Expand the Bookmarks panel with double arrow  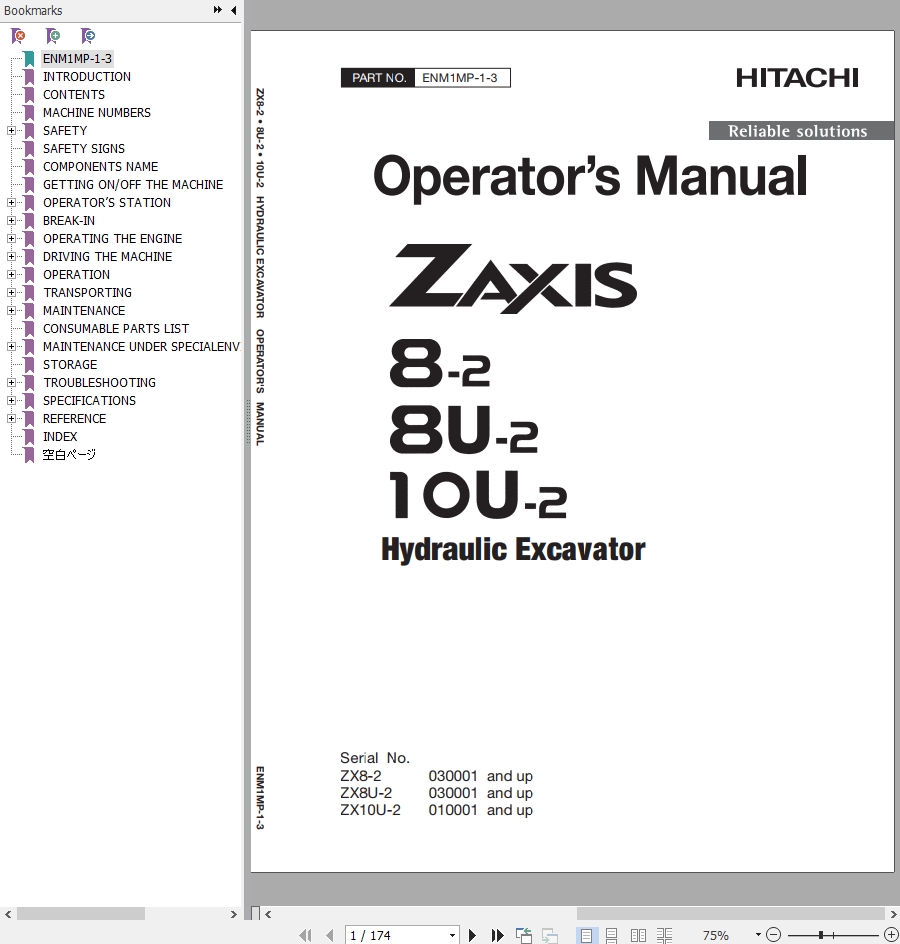[x=217, y=10]
